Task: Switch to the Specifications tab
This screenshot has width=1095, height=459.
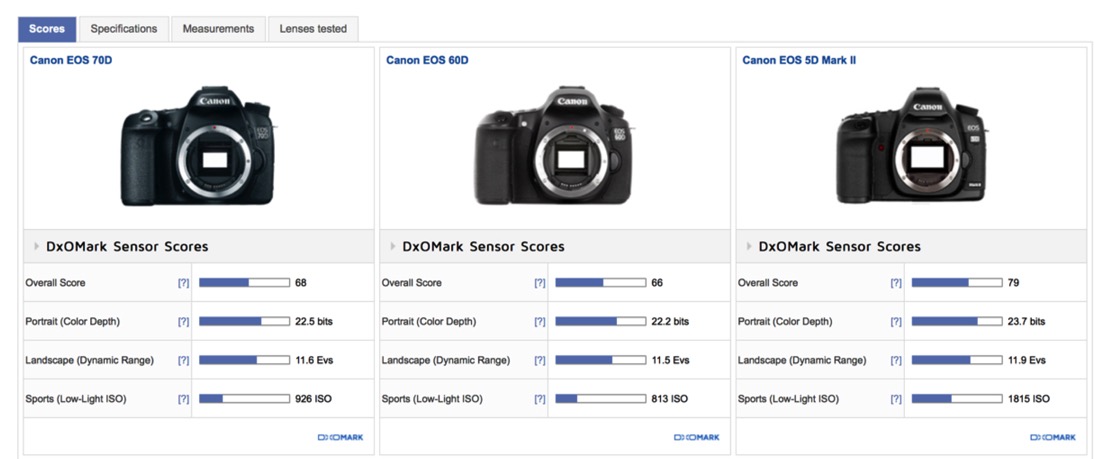Action: pyautogui.click(x=124, y=29)
